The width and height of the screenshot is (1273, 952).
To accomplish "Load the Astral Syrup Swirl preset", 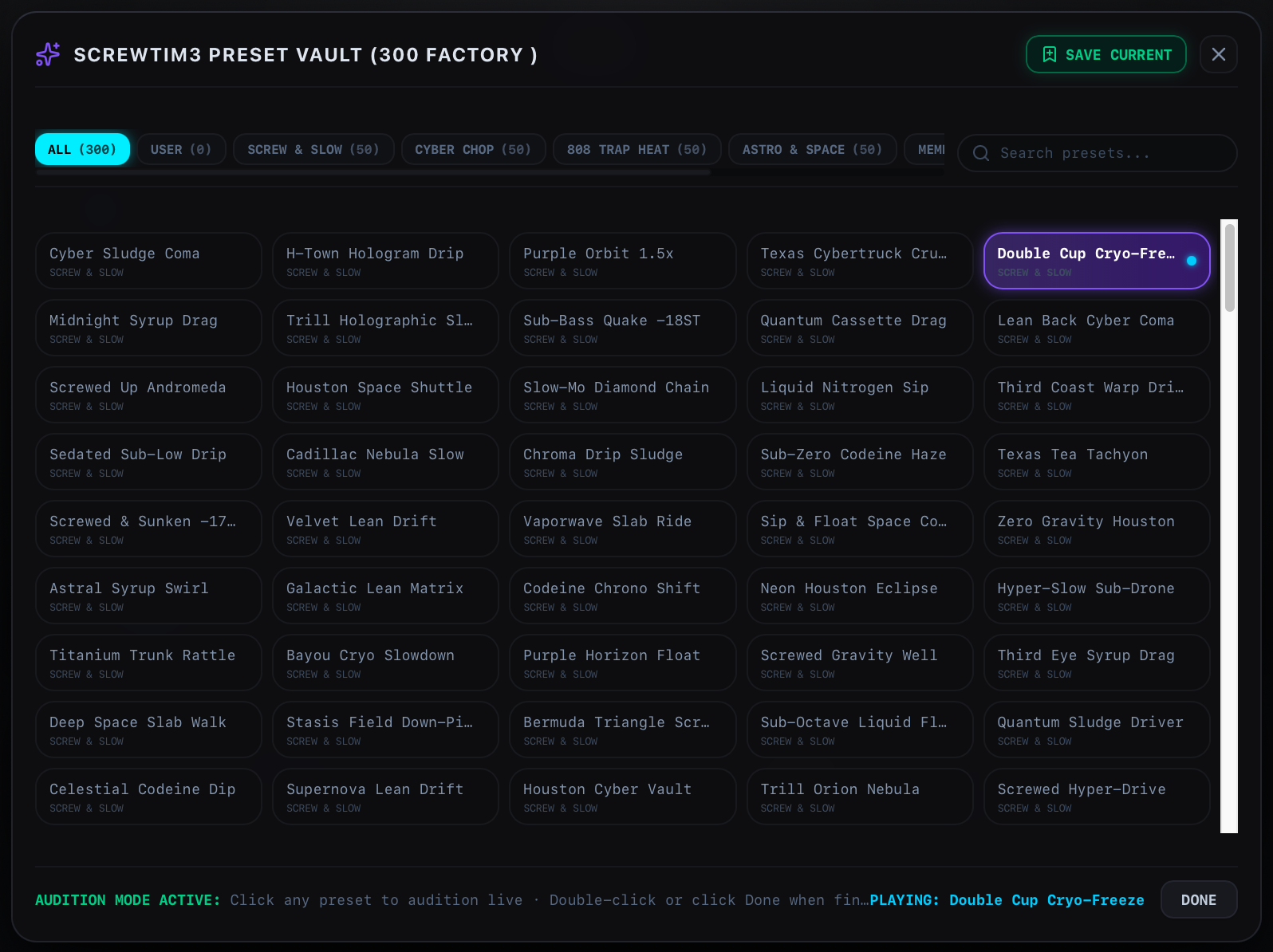I will pos(148,596).
